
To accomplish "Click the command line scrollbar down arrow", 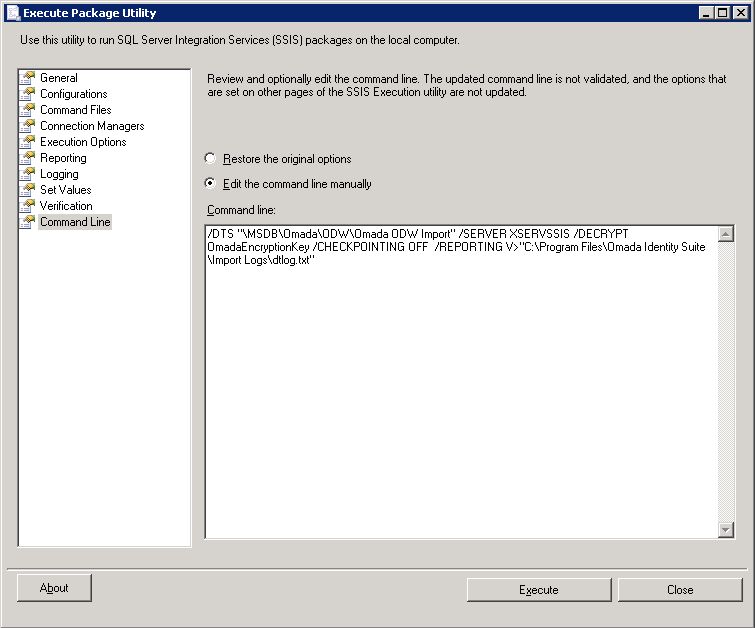I will (726, 530).
